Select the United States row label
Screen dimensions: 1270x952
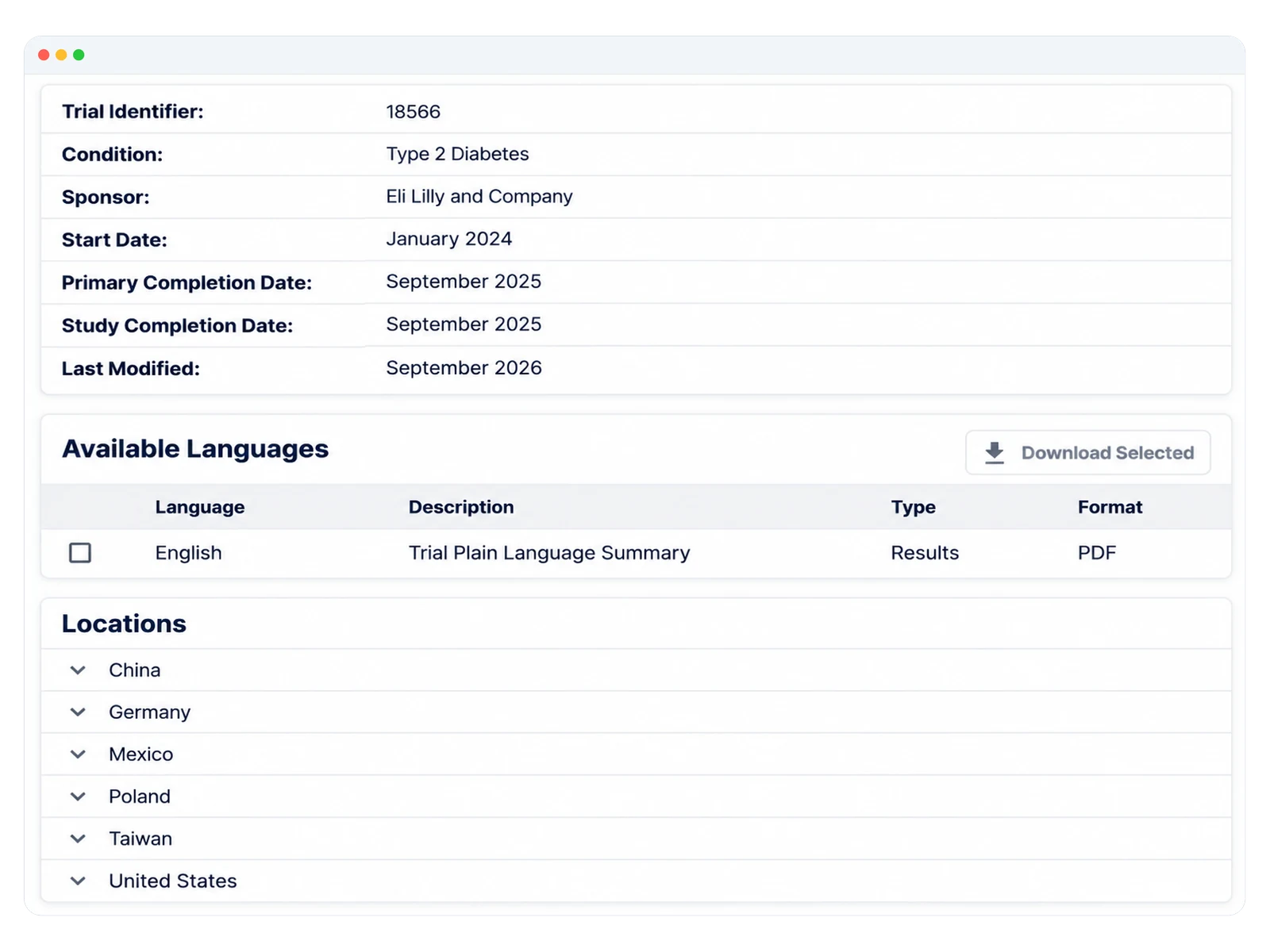(x=173, y=881)
